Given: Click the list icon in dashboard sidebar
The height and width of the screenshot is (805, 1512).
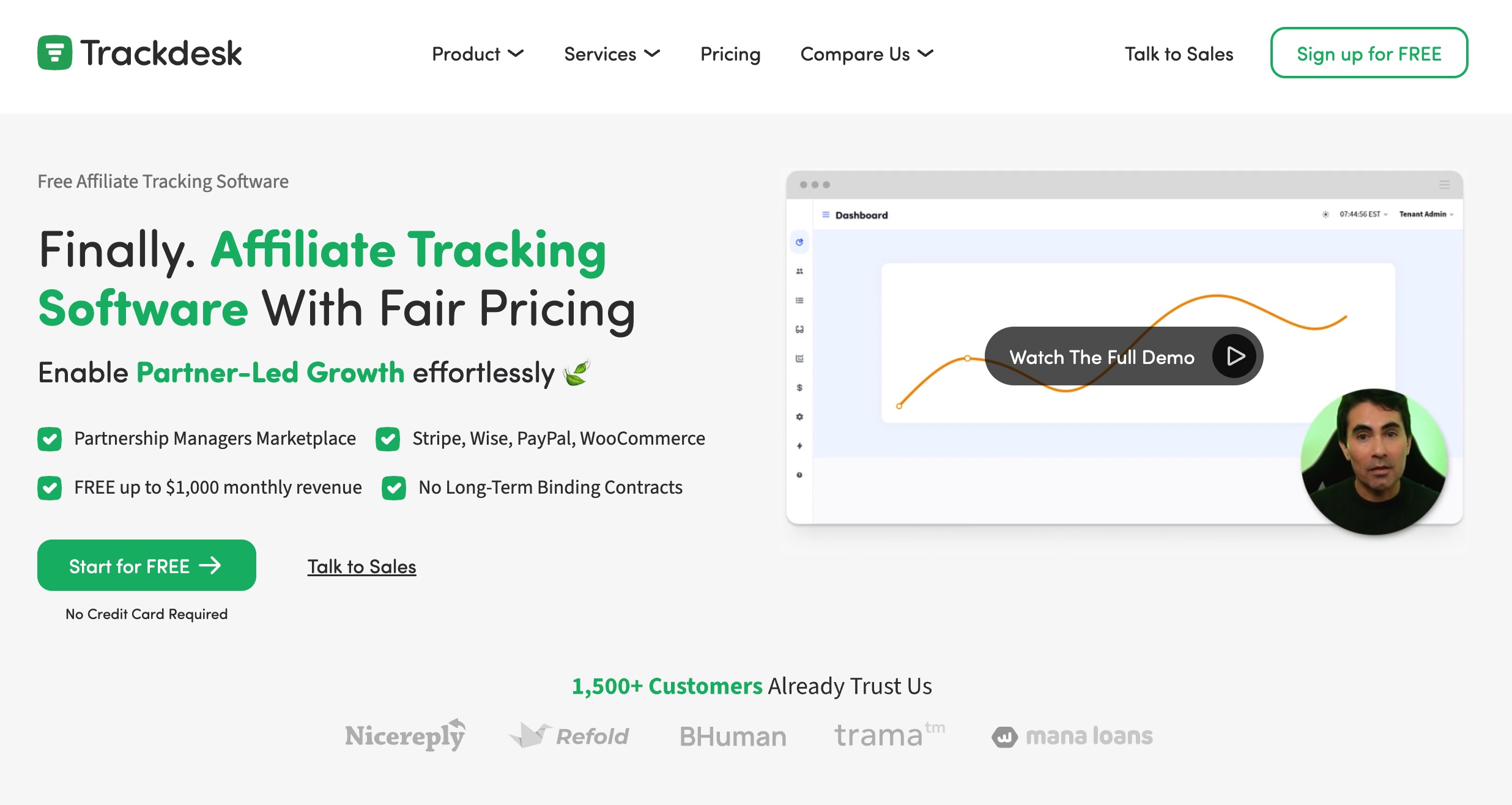Looking at the screenshot, I should (799, 300).
